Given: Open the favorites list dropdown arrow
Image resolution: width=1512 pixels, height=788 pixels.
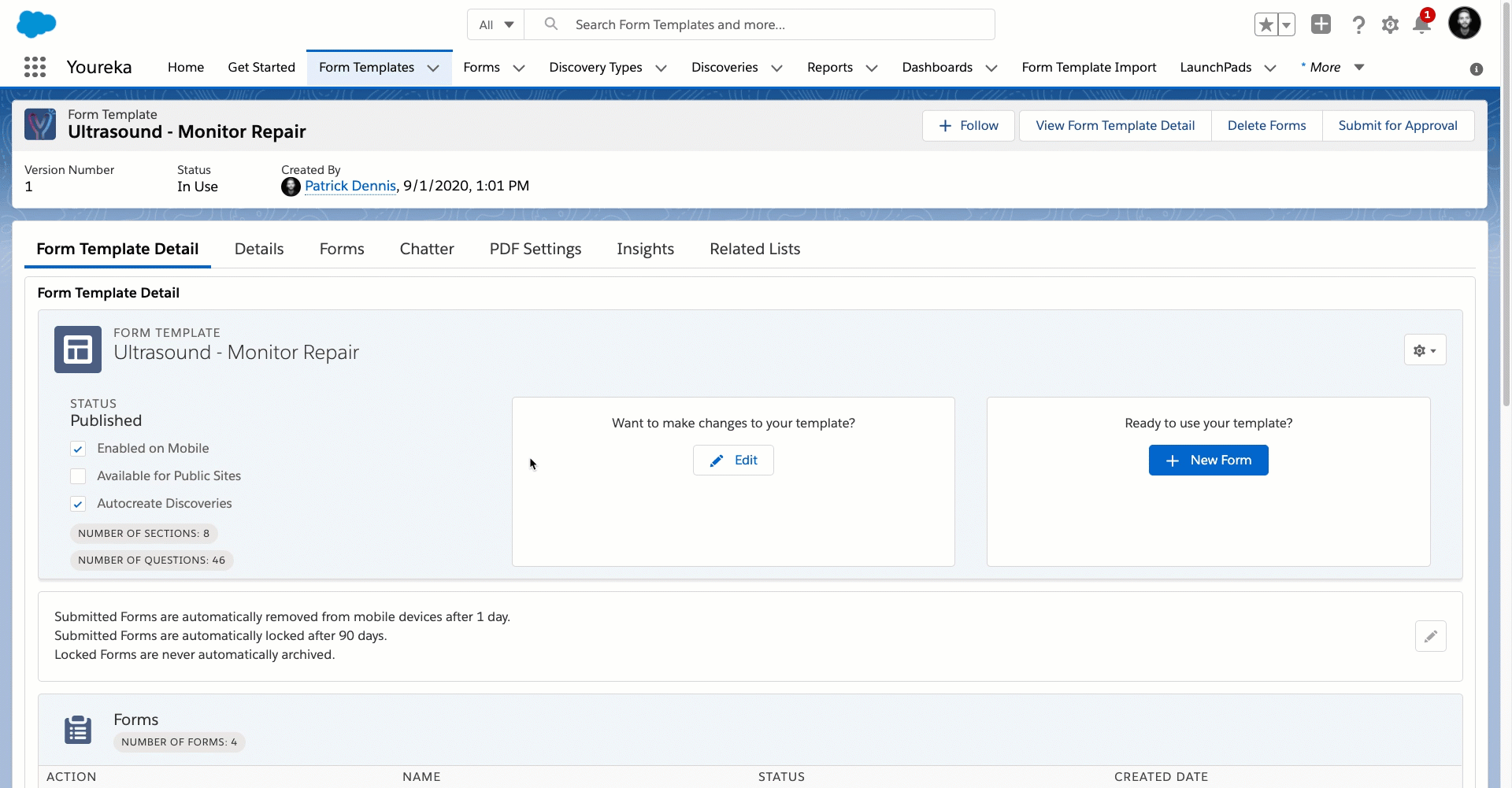Looking at the screenshot, I should pos(1286,25).
